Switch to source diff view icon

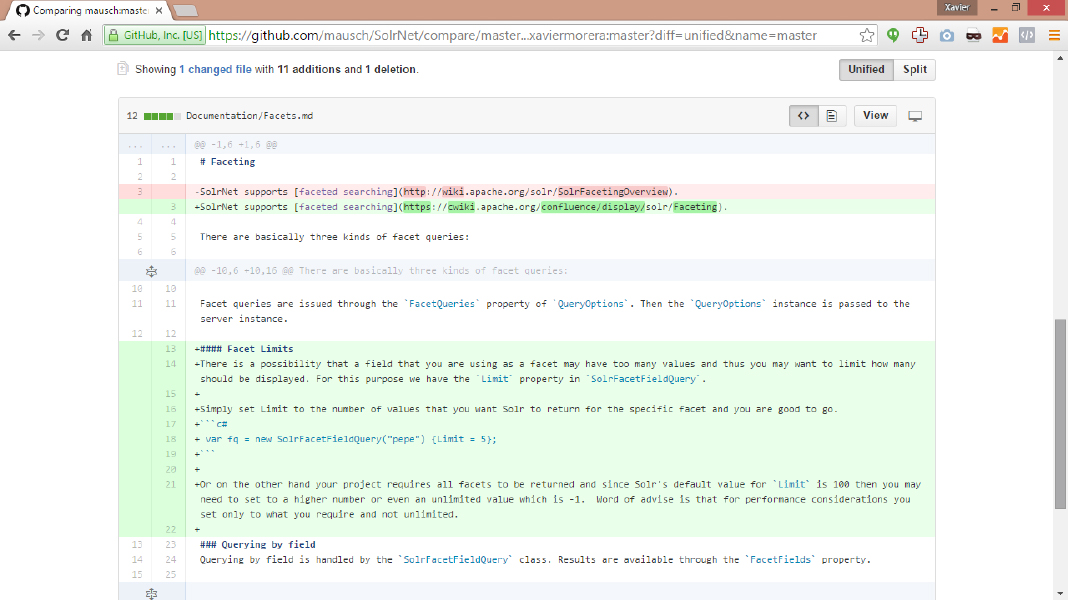coord(803,116)
